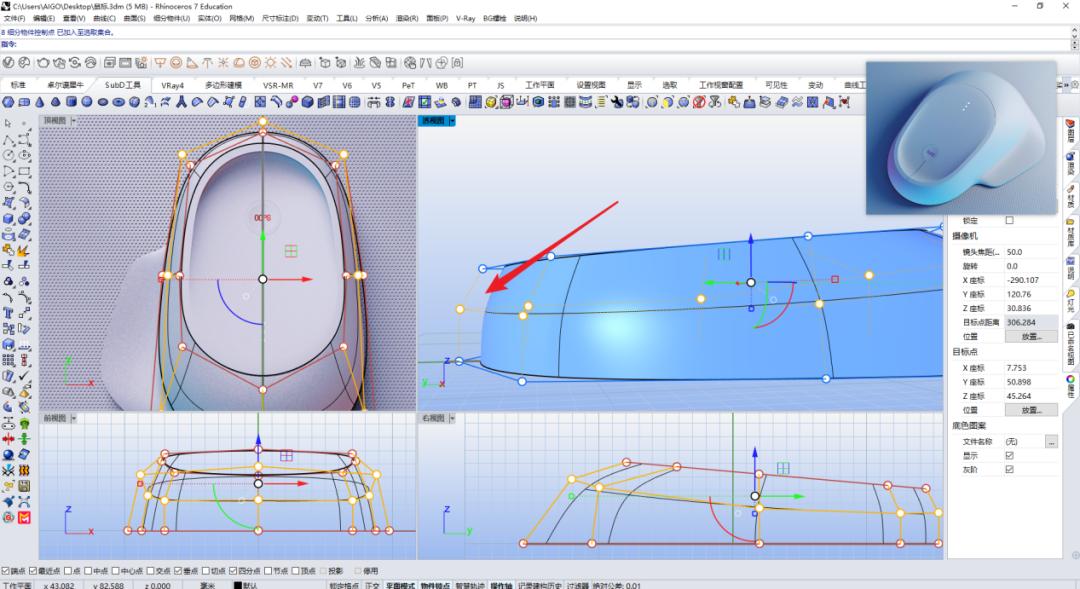Click the SubD bridge icon
Screen dimensions: 1080x589
click(373, 102)
